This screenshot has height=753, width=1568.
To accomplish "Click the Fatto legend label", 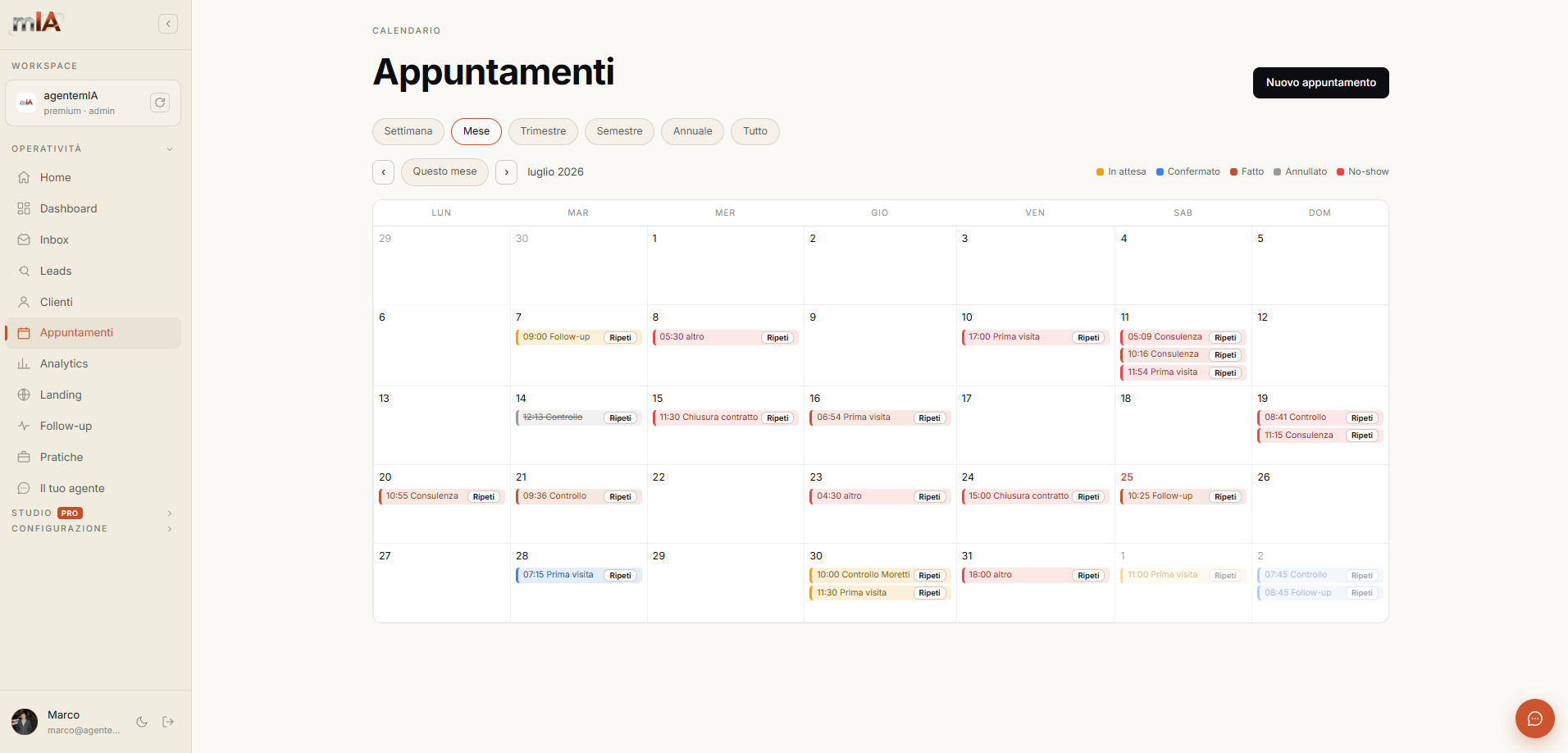I will [1252, 172].
